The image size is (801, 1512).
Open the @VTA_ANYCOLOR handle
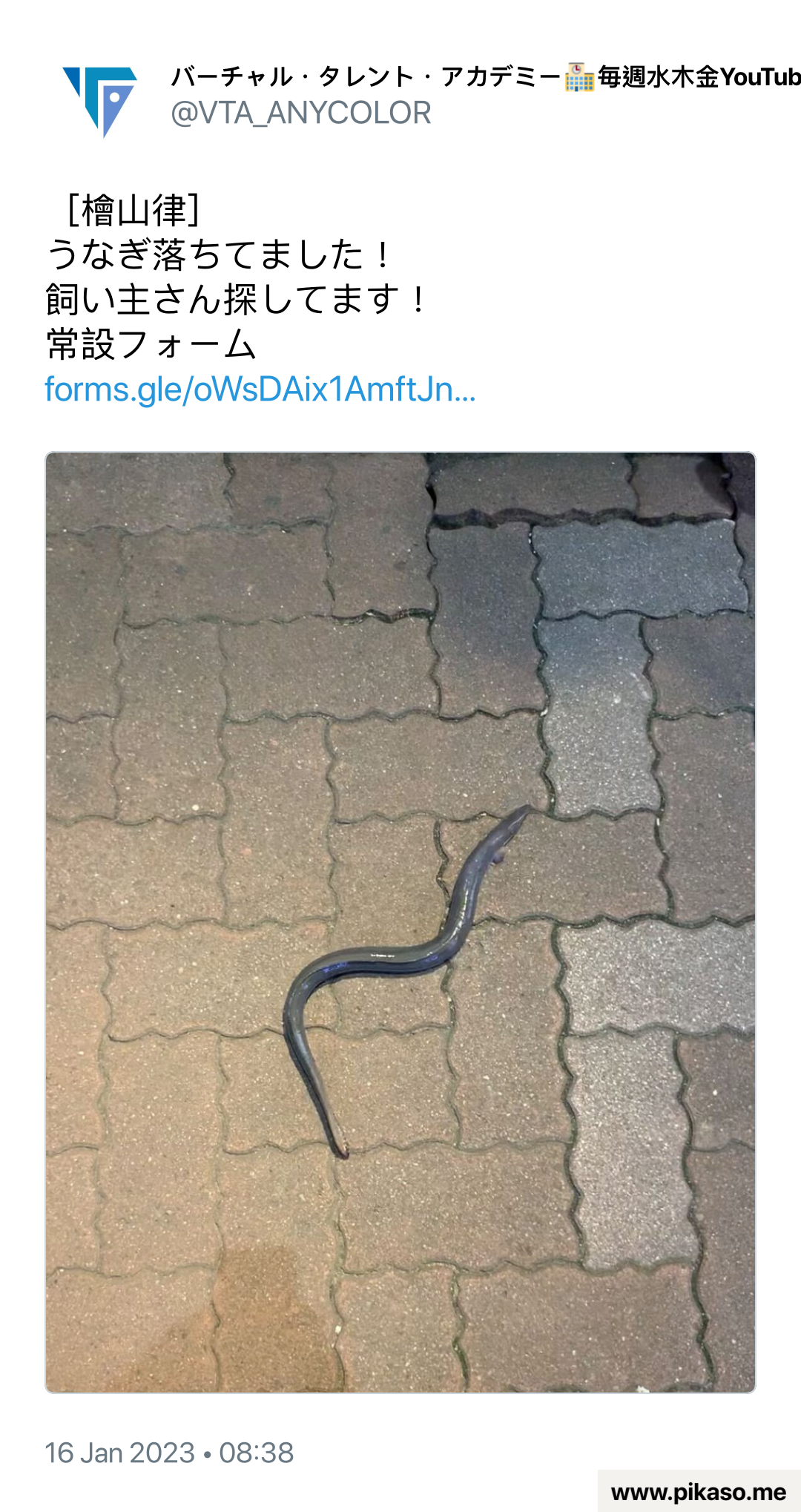(300, 114)
